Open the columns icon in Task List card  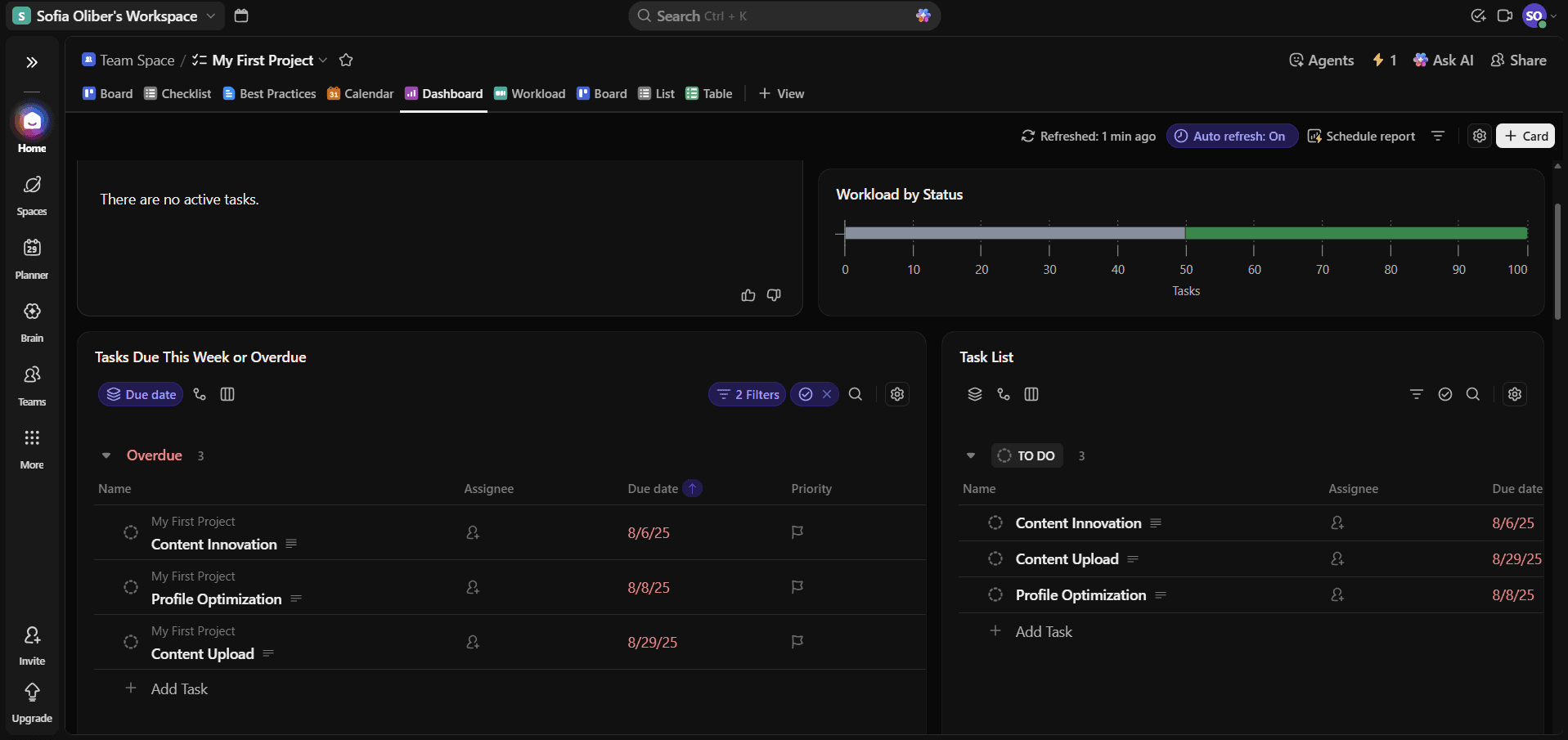[x=1031, y=394]
